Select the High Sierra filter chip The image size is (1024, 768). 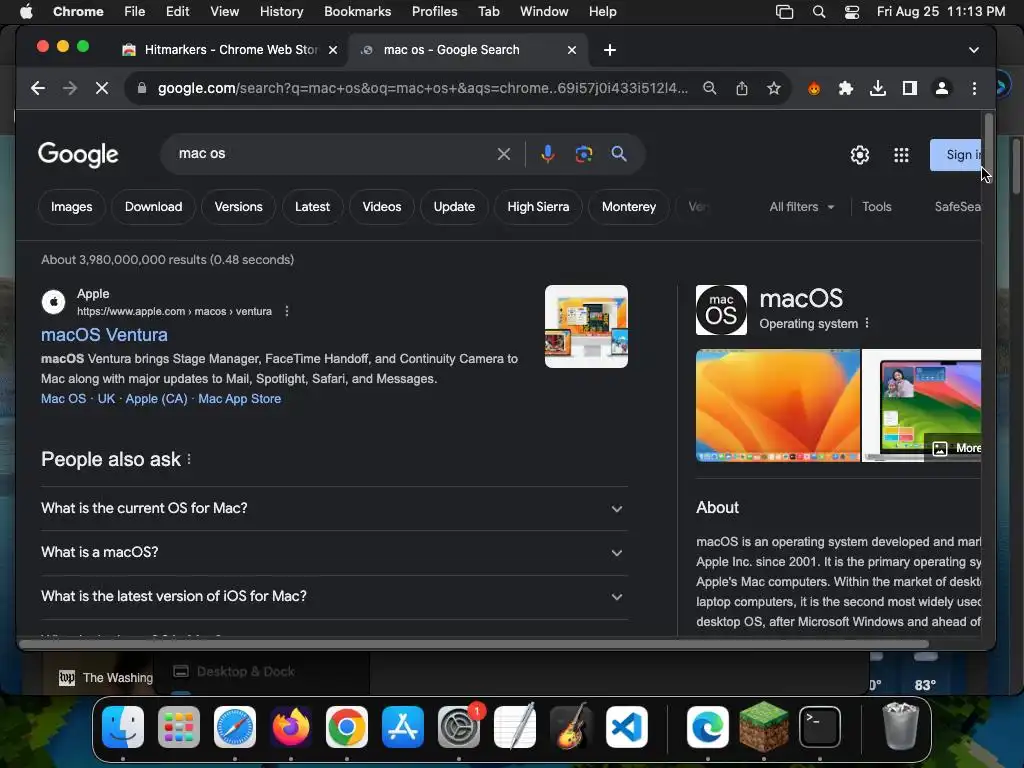tap(538, 207)
